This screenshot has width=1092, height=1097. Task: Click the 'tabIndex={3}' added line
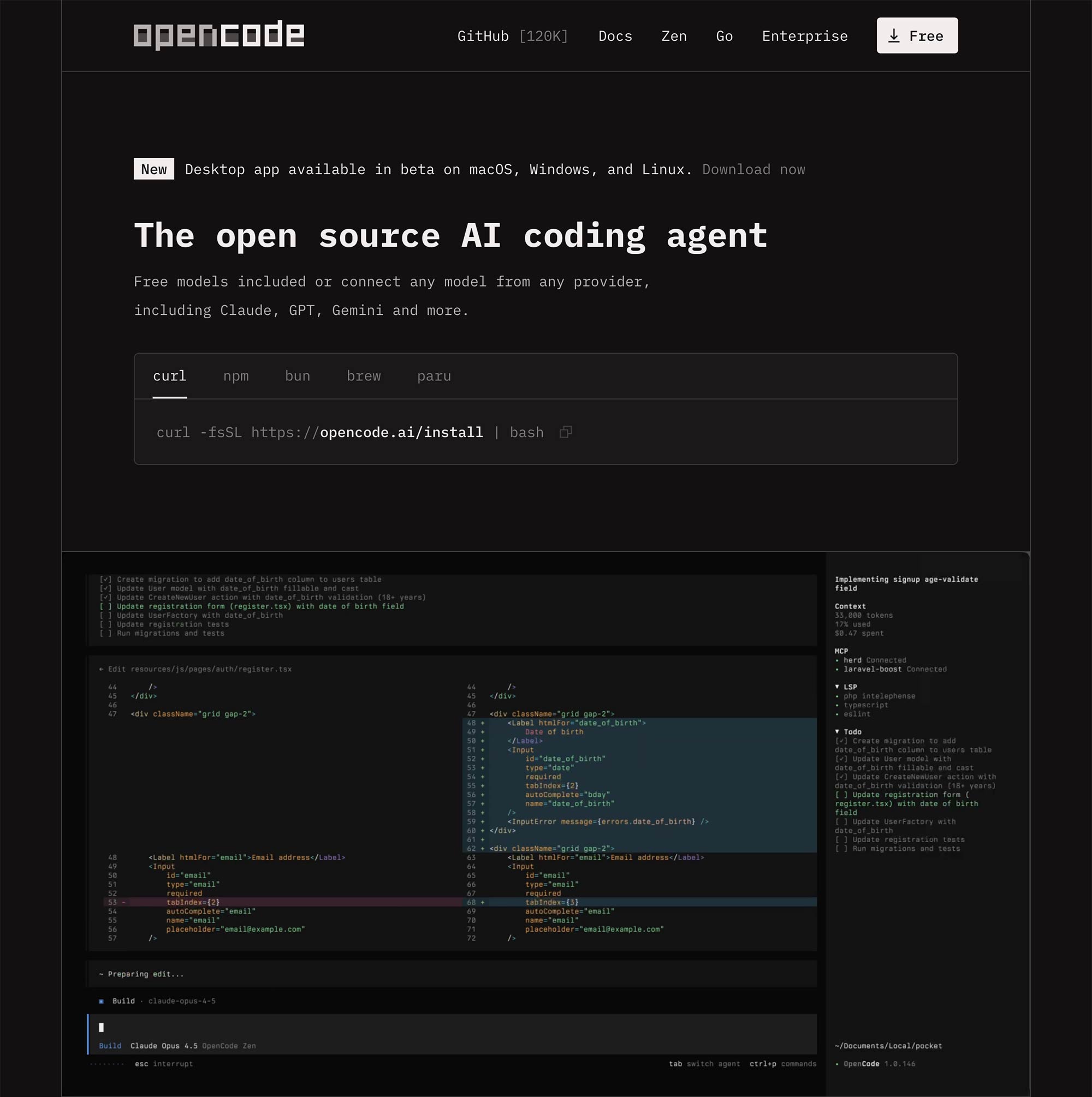(640, 902)
